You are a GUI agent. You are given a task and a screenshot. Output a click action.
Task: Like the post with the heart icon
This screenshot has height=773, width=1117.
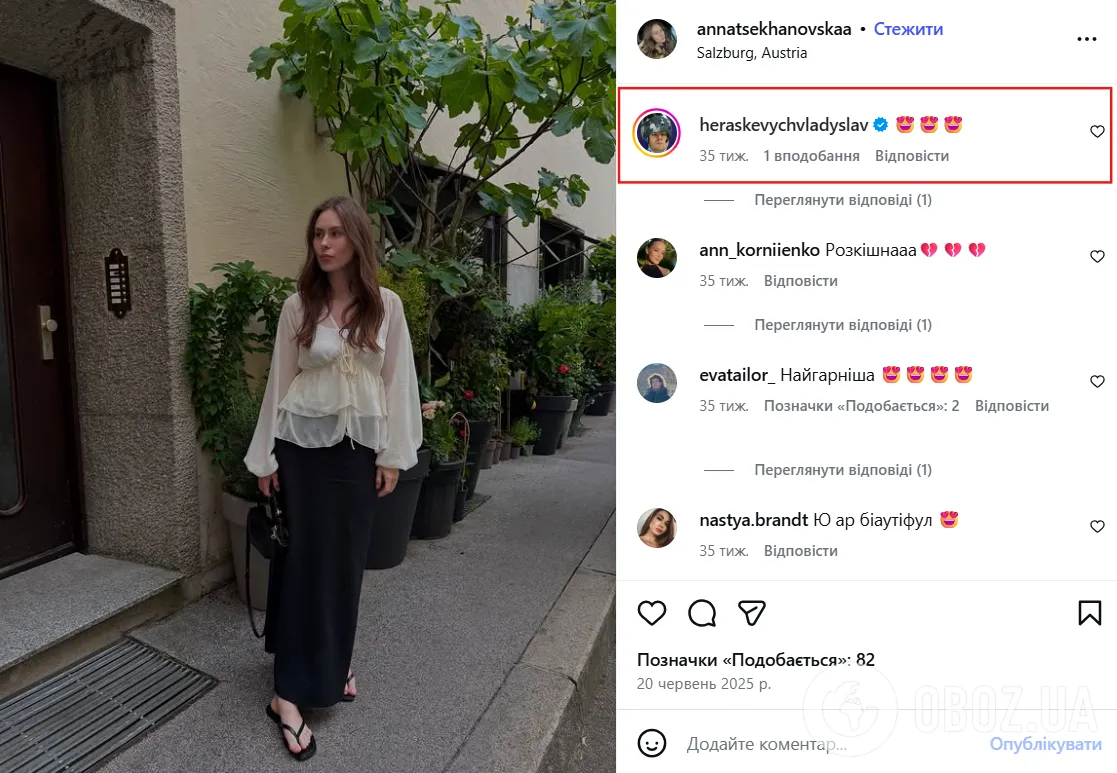[x=651, y=613]
